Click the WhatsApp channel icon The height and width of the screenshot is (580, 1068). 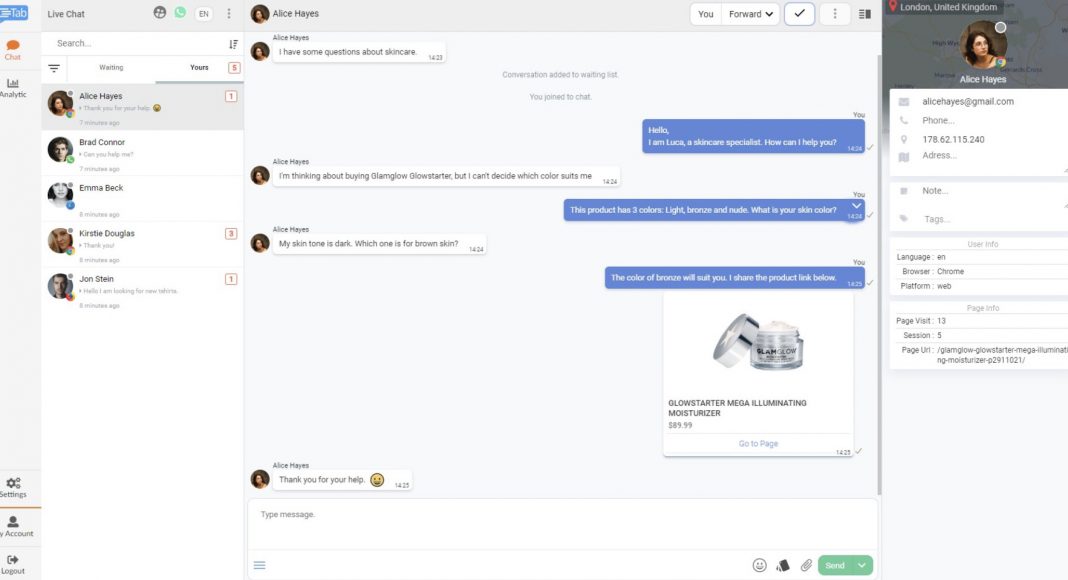click(x=180, y=13)
